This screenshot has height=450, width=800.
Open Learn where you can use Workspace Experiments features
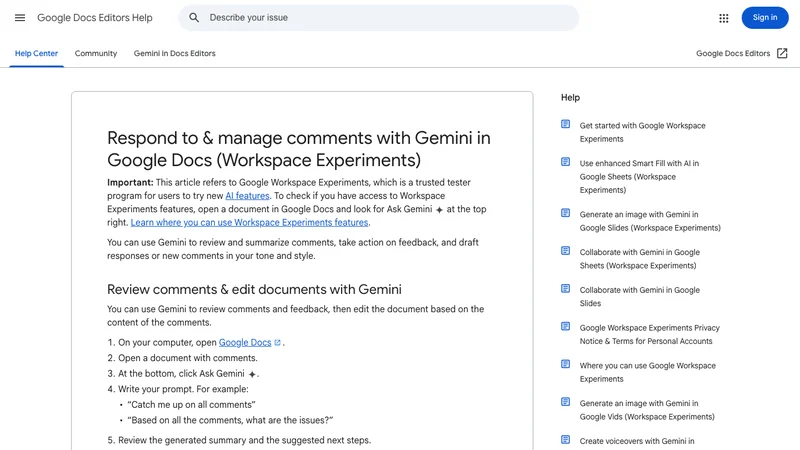click(249, 222)
